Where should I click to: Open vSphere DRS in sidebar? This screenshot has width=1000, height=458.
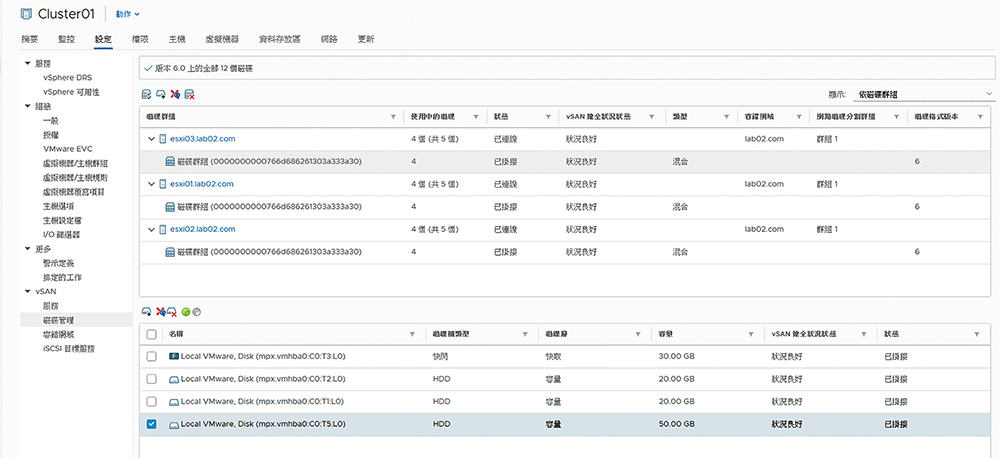coord(68,77)
